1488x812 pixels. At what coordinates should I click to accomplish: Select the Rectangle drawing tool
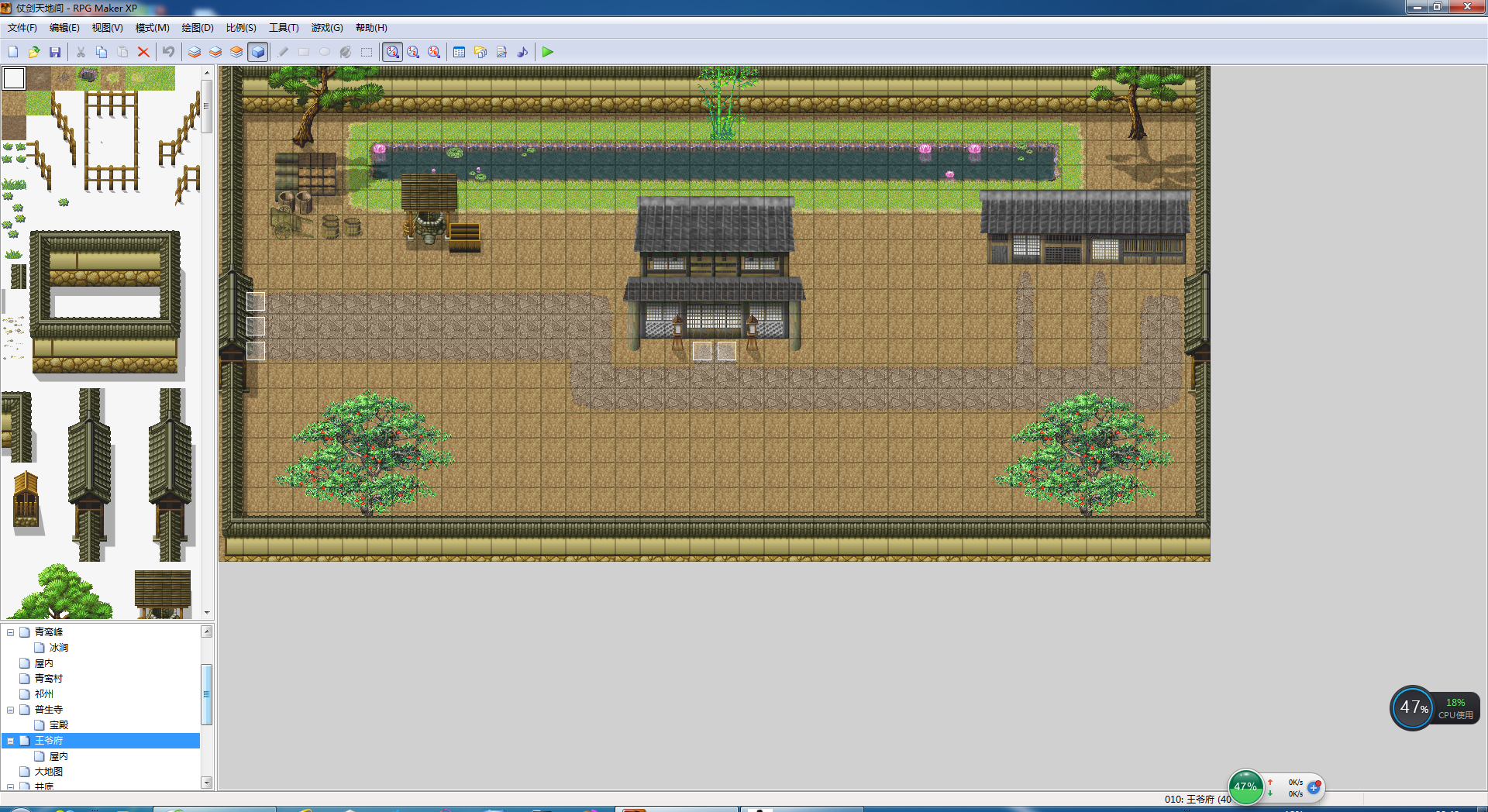pos(304,52)
